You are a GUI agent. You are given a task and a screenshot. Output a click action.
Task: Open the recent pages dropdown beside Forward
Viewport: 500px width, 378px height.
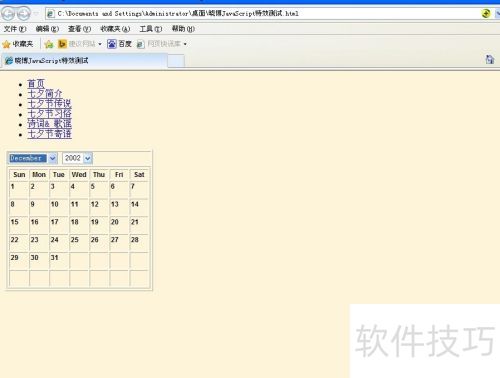pyautogui.click(x=36, y=14)
